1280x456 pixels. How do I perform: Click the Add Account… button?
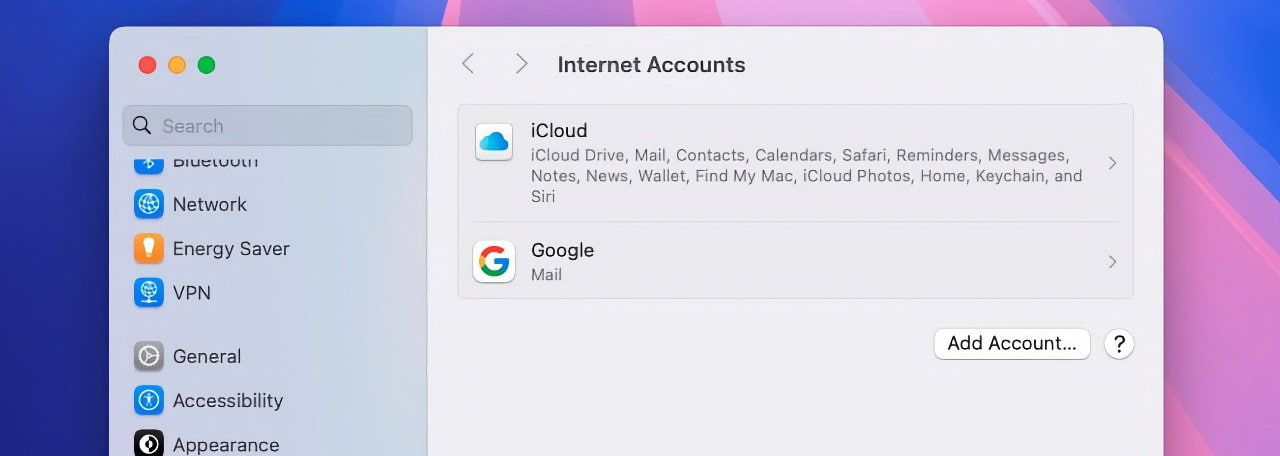click(1012, 343)
